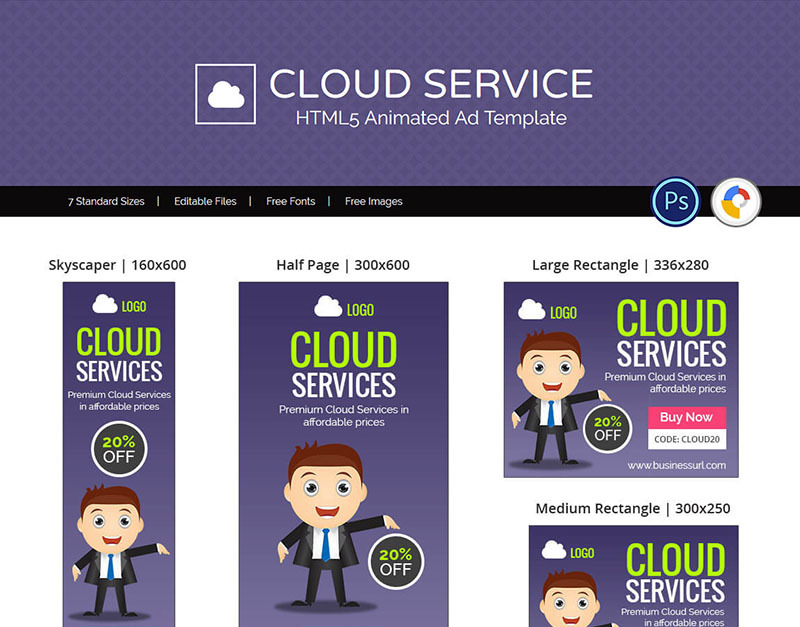The width and height of the screenshot is (800, 627).
Task: Click the "HTML5 Animated Ad Template" subtitle
Action: coord(431,118)
